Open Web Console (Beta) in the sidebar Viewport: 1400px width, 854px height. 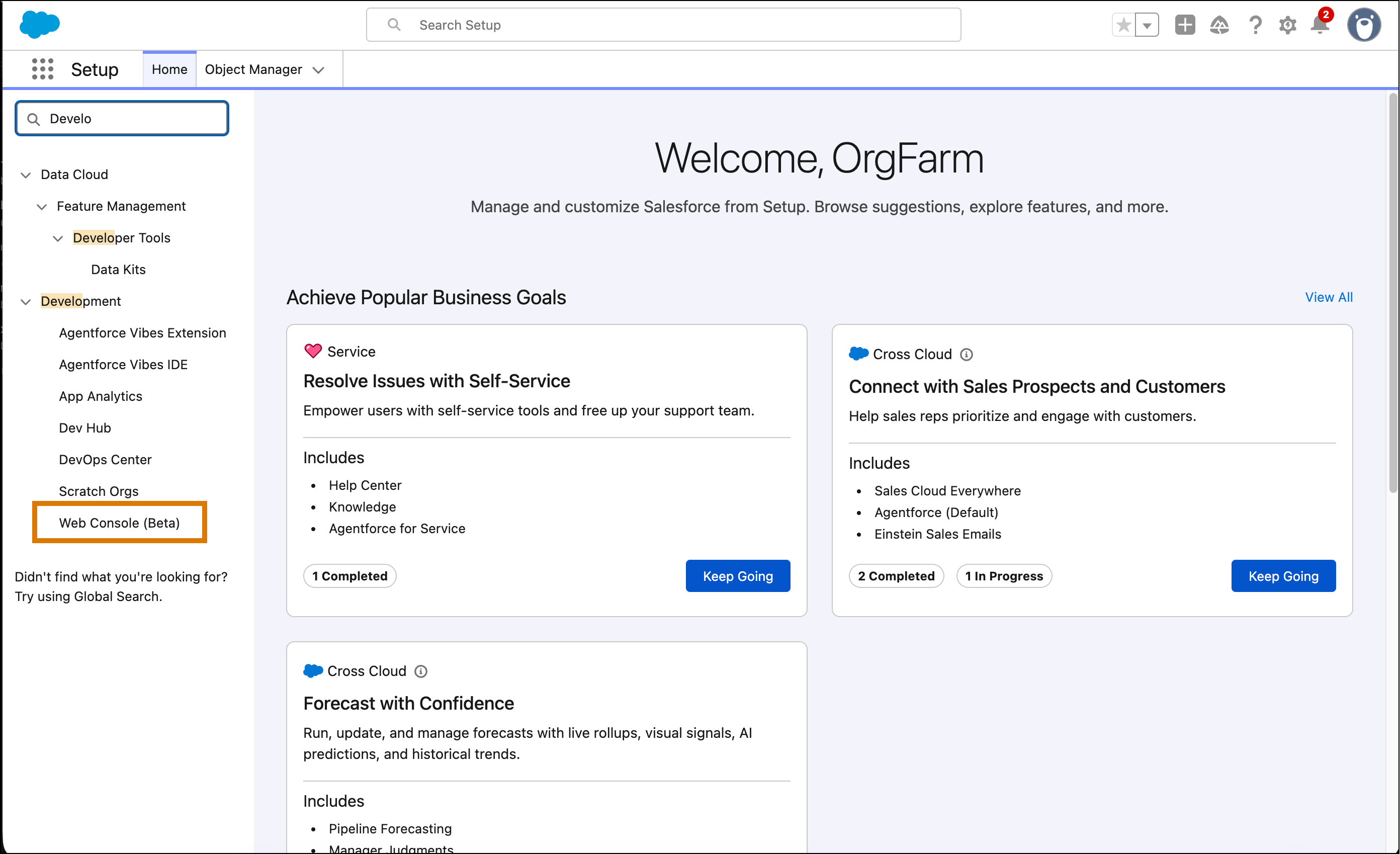[119, 522]
